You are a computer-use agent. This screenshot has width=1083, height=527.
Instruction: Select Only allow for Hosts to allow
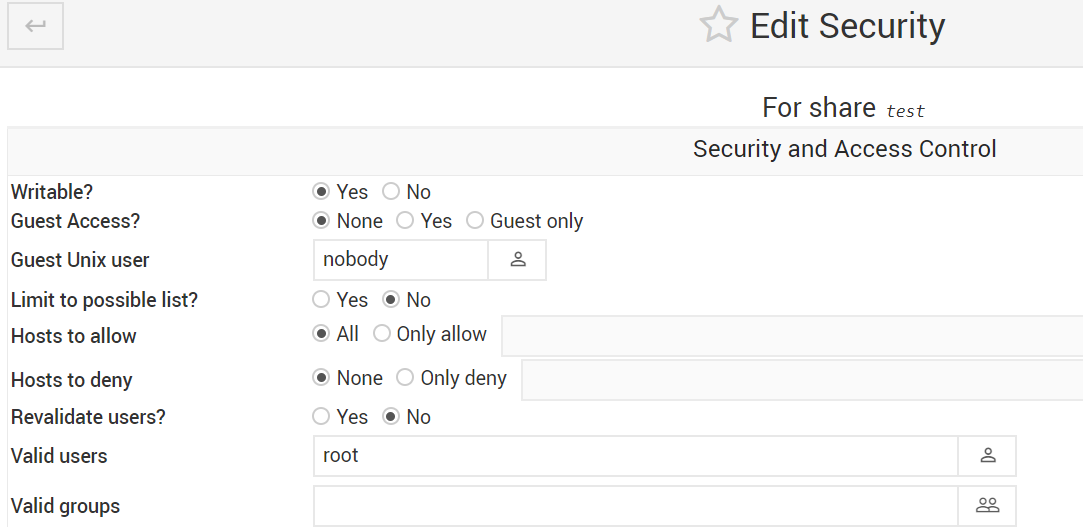point(382,335)
